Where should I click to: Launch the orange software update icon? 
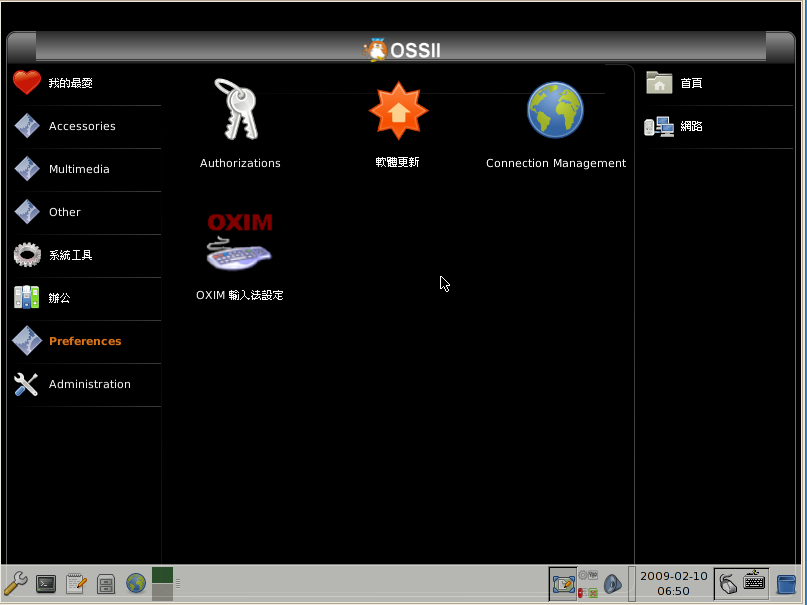(x=397, y=110)
